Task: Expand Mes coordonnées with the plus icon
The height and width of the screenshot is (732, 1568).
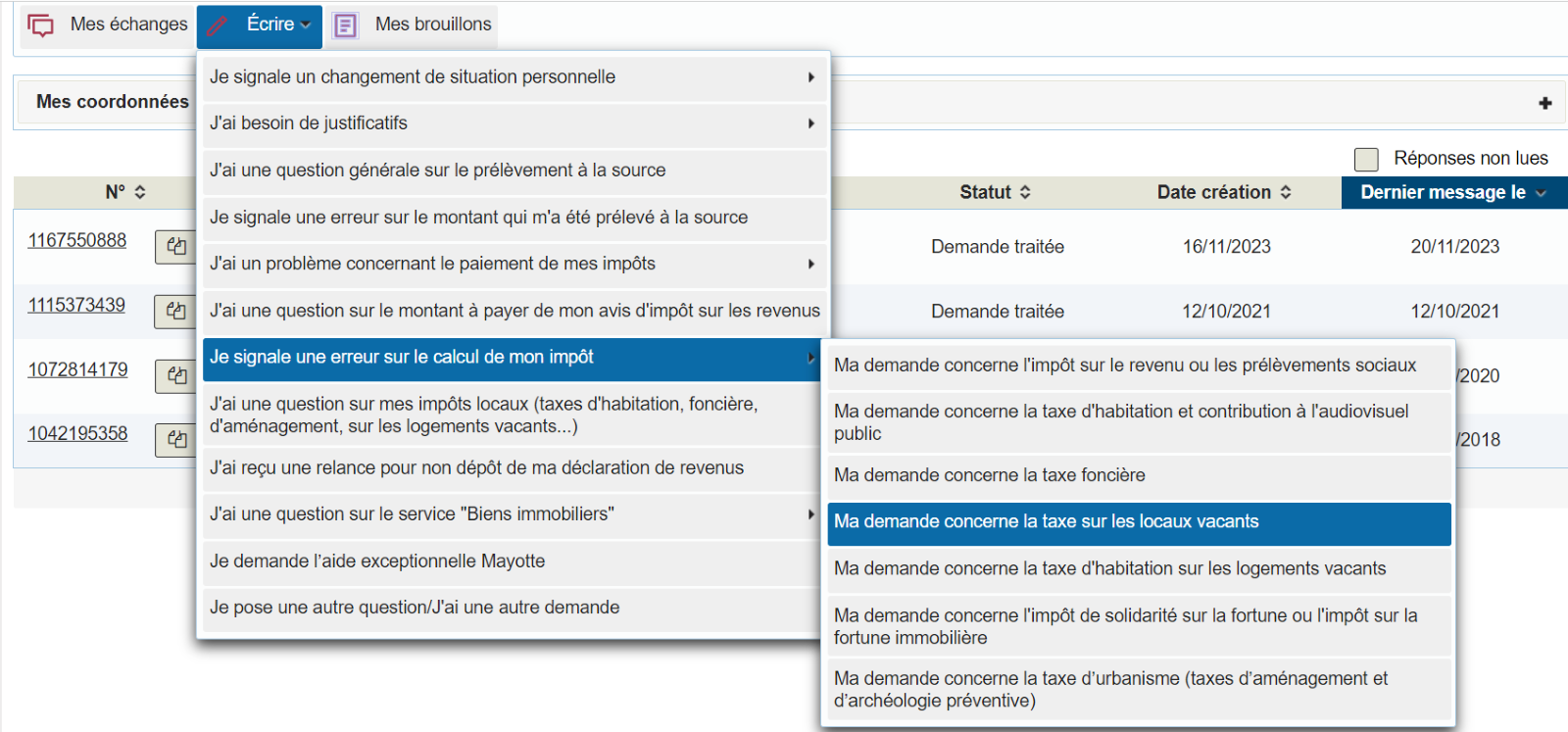Action: tap(1544, 103)
